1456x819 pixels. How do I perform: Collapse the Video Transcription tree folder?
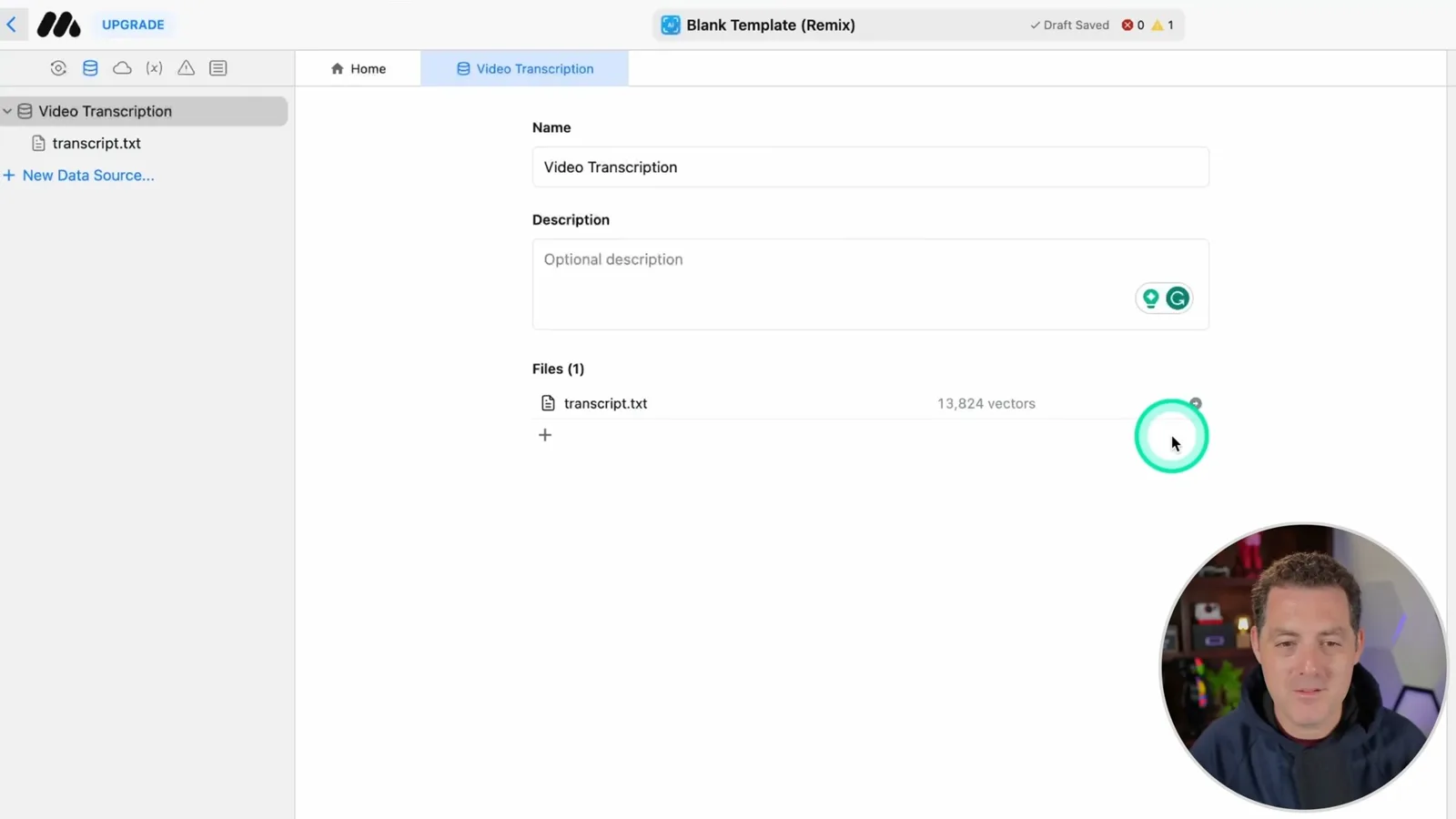pyautogui.click(x=7, y=111)
